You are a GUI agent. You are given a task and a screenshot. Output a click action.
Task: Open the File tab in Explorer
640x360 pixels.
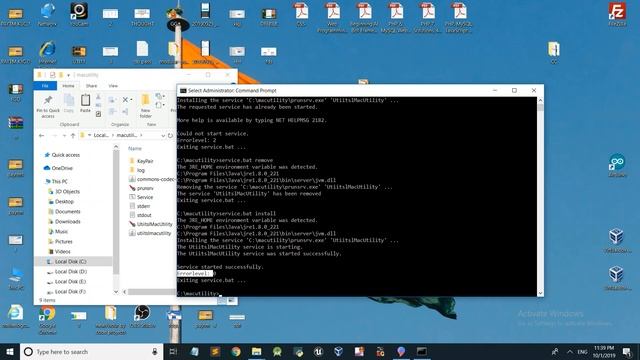[x=45, y=86]
